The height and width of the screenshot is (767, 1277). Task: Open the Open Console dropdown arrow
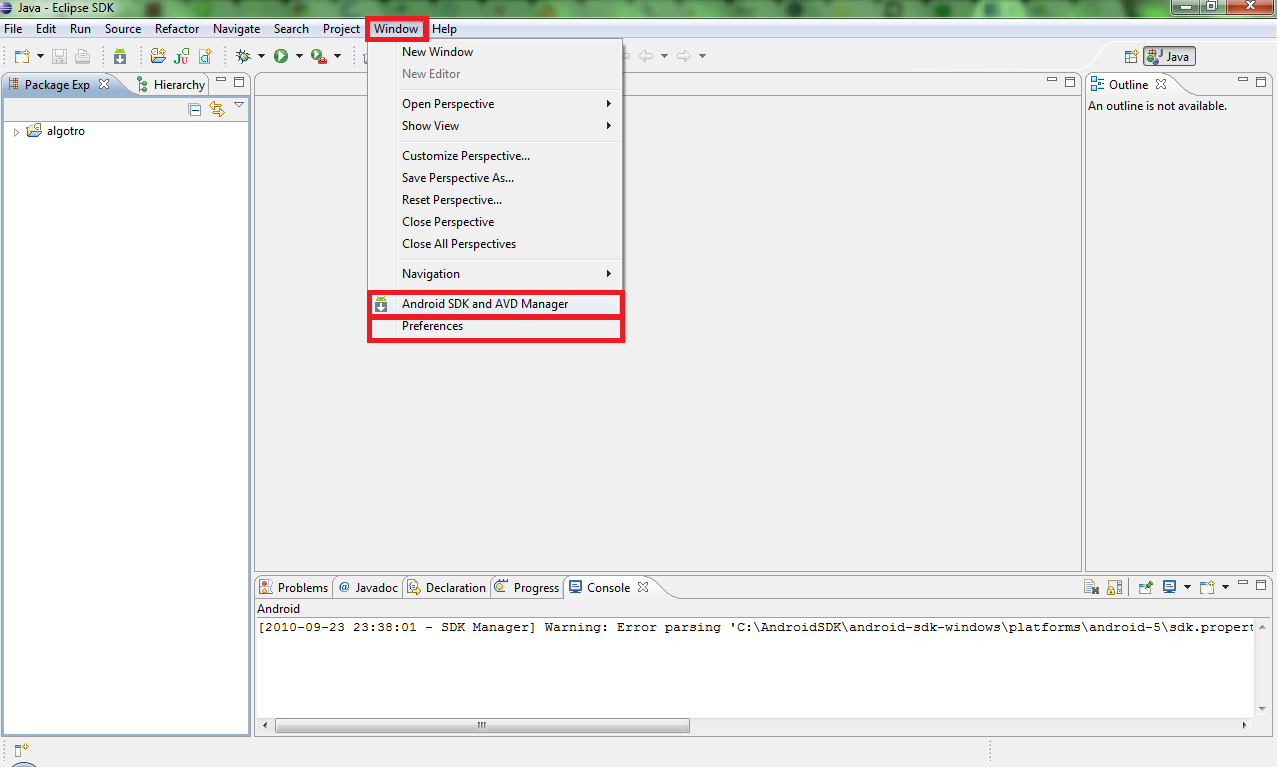pos(1225,588)
